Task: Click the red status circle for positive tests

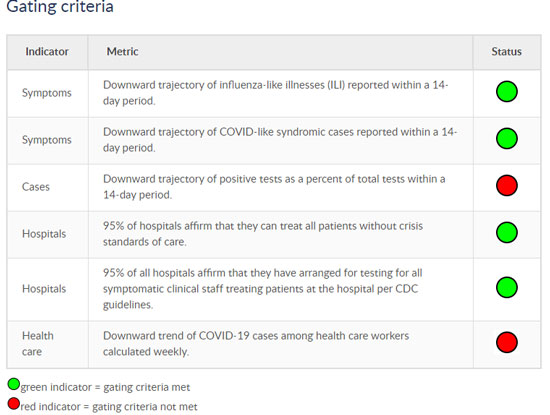Action: (x=507, y=186)
